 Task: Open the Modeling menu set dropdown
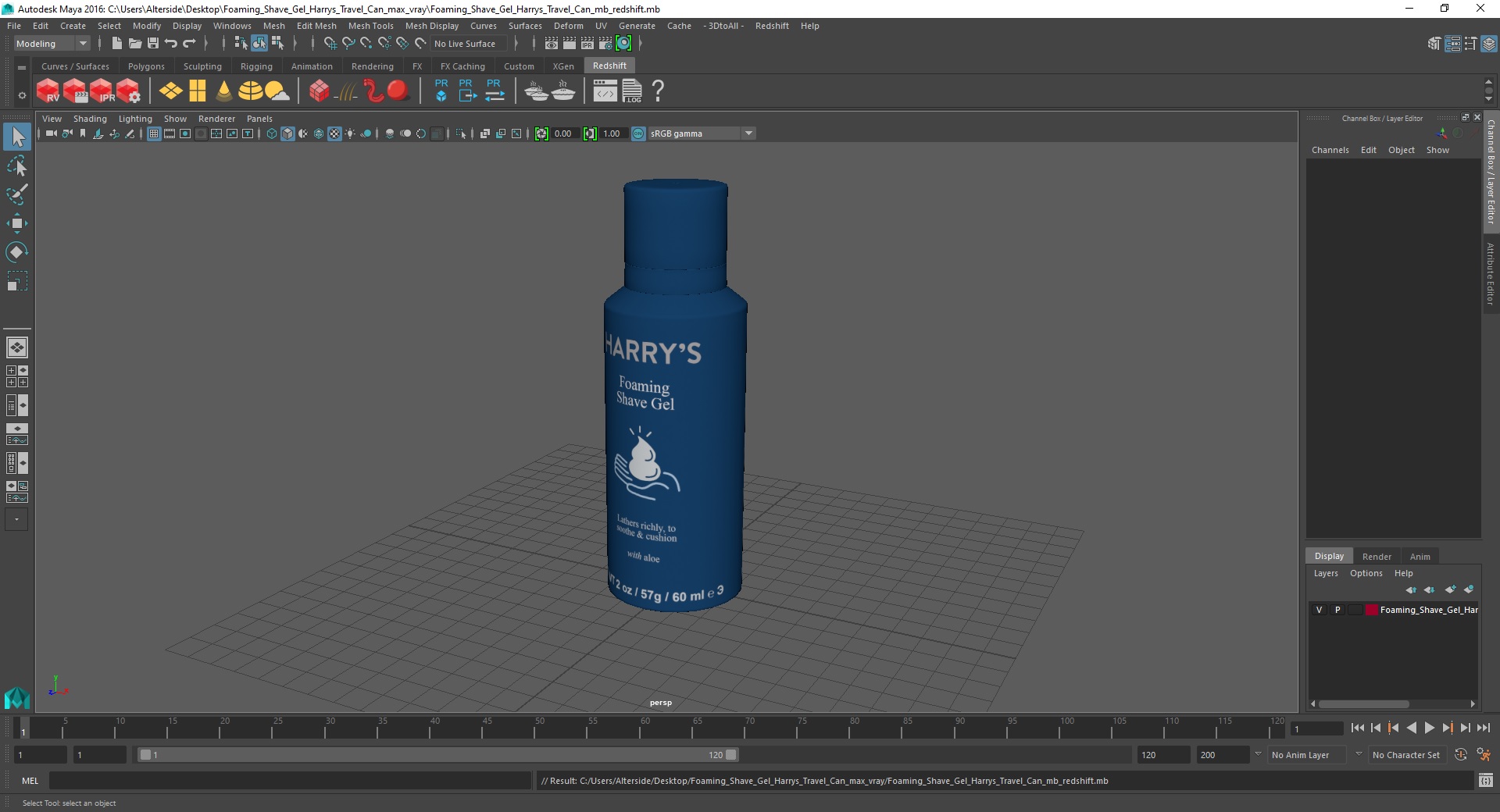(52, 44)
